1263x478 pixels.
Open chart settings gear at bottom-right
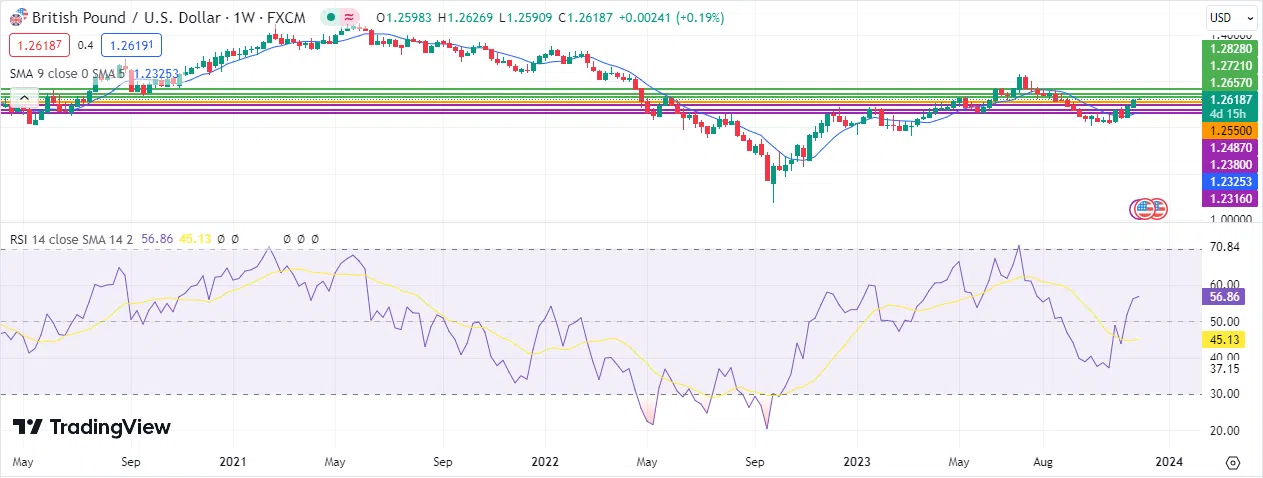(1233, 463)
